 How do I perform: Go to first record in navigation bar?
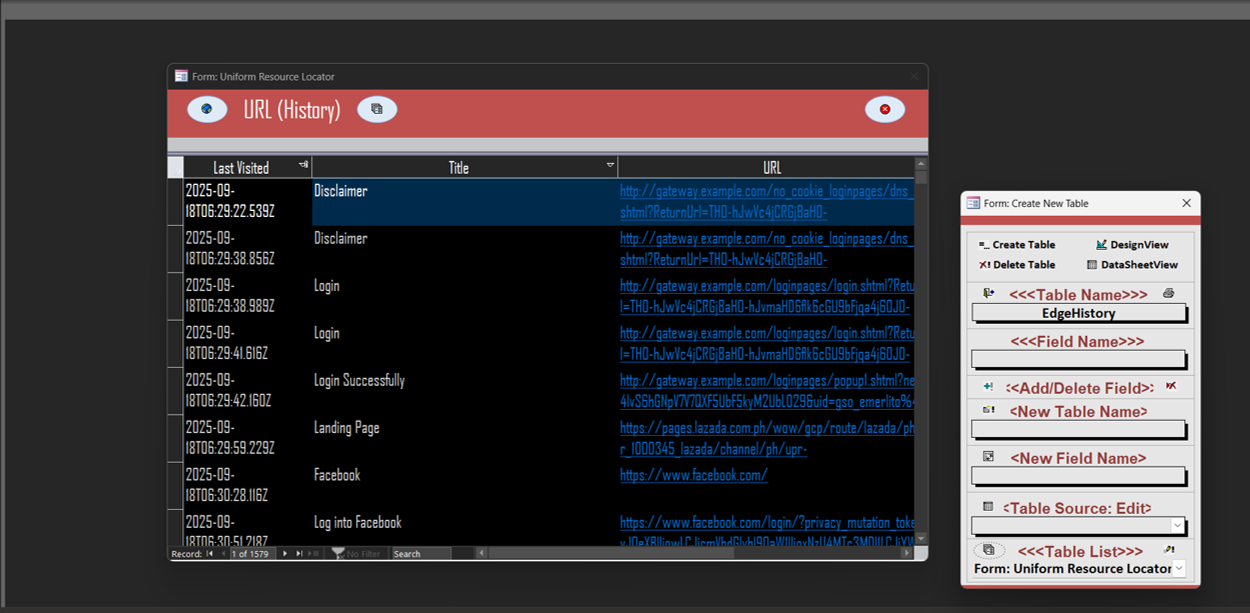coord(210,553)
